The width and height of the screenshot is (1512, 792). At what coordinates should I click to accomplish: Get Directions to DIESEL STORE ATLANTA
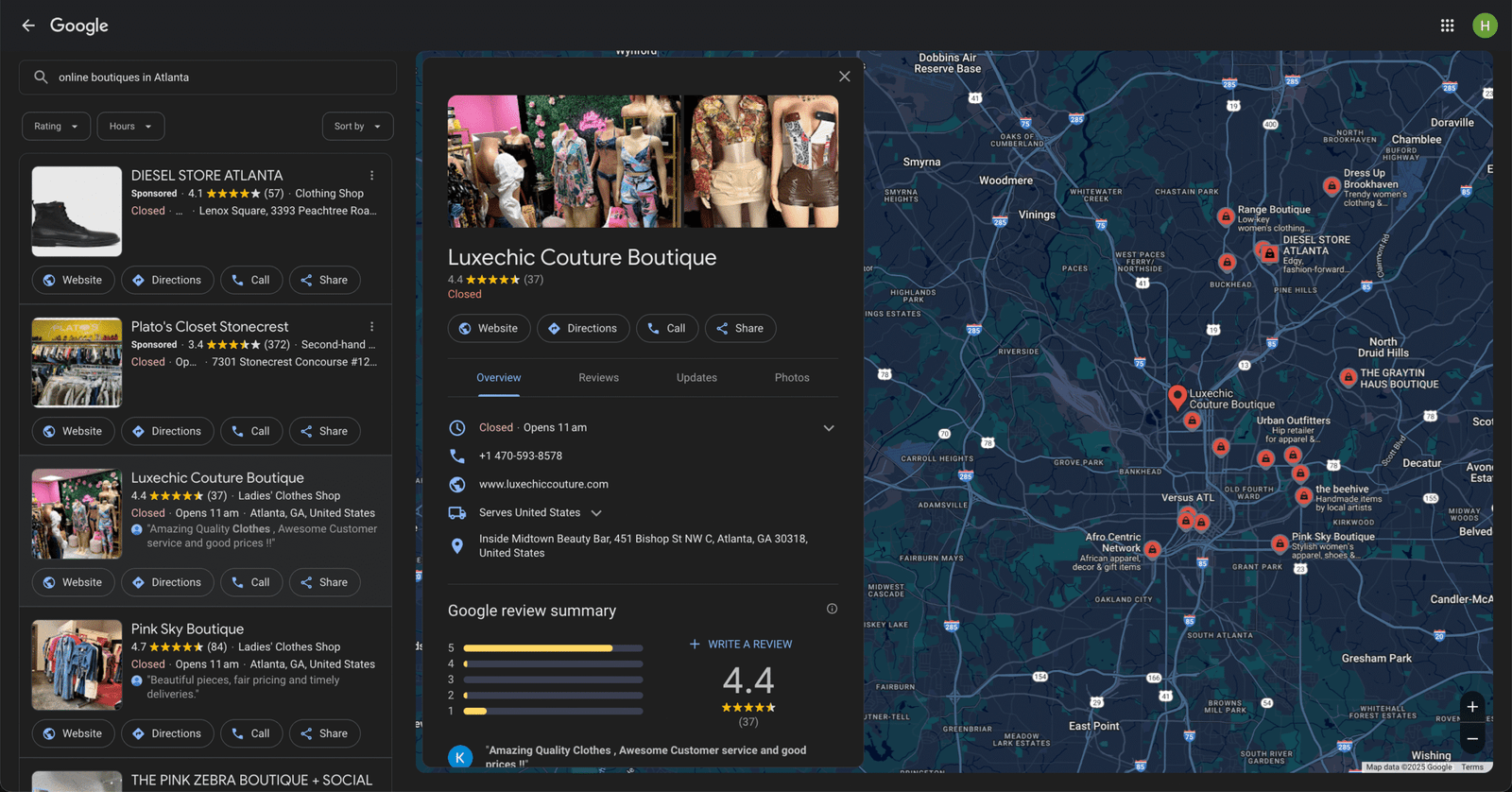pos(167,281)
